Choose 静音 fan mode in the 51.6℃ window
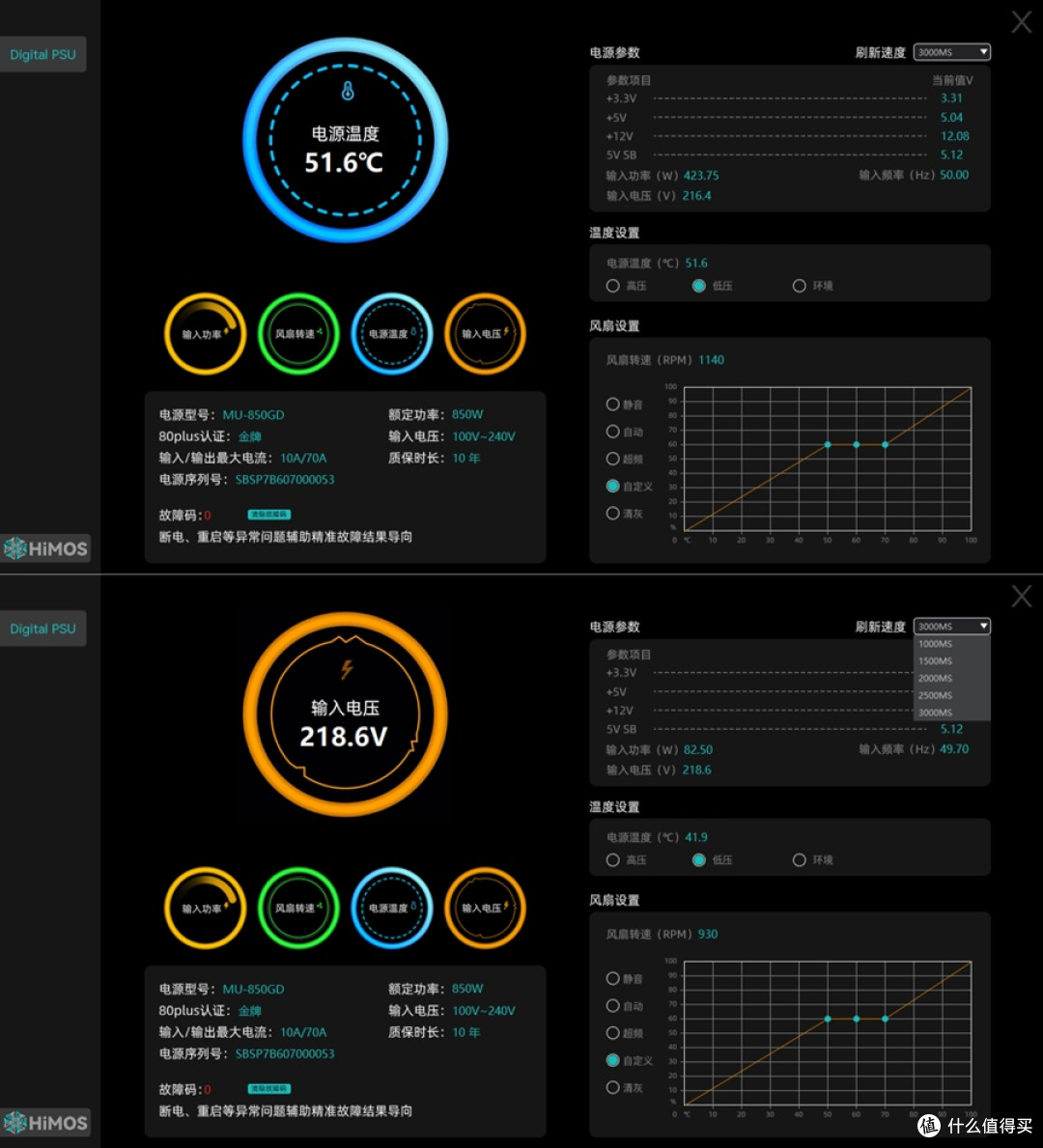This screenshot has width=1043, height=1148. [613, 405]
